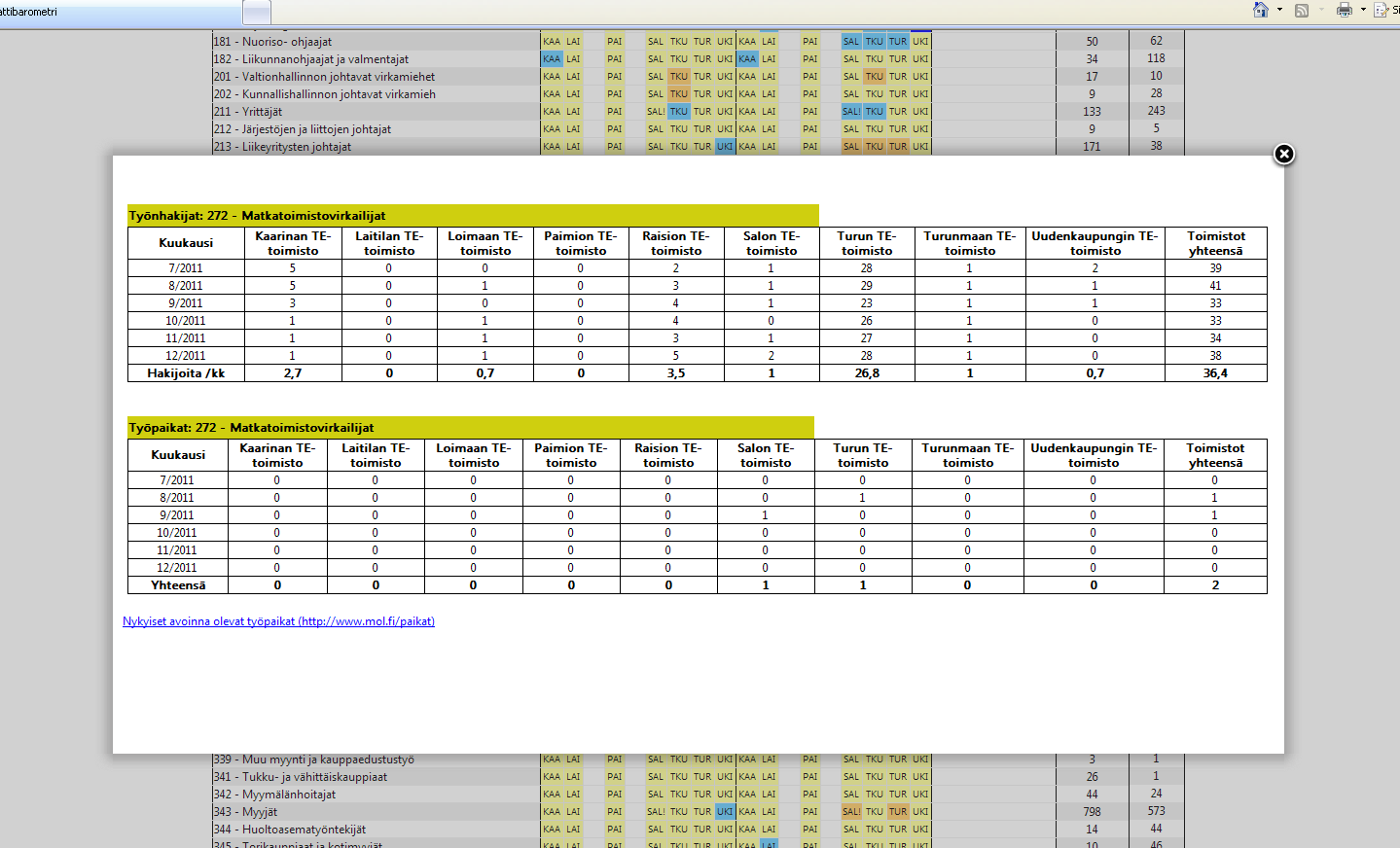Click the value 62 in the Nuoriso-ohjaajat row
Screen dimensions: 1400x848
[x=1156, y=41]
